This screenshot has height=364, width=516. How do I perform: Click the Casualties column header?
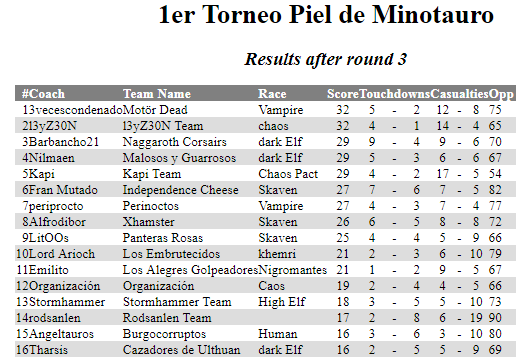click(x=459, y=94)
